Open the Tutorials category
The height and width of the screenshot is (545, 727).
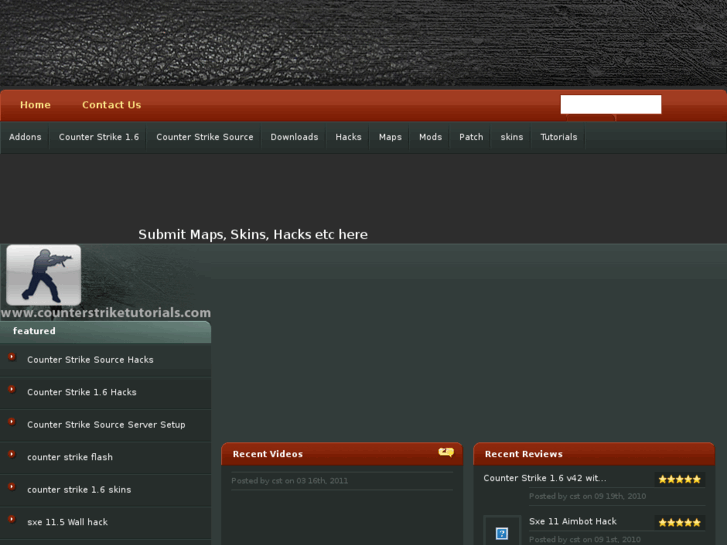(x=559, y=137)
